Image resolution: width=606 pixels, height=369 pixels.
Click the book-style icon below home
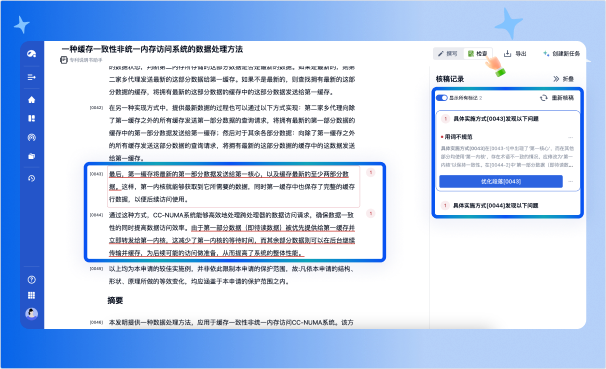click(32, 118)
